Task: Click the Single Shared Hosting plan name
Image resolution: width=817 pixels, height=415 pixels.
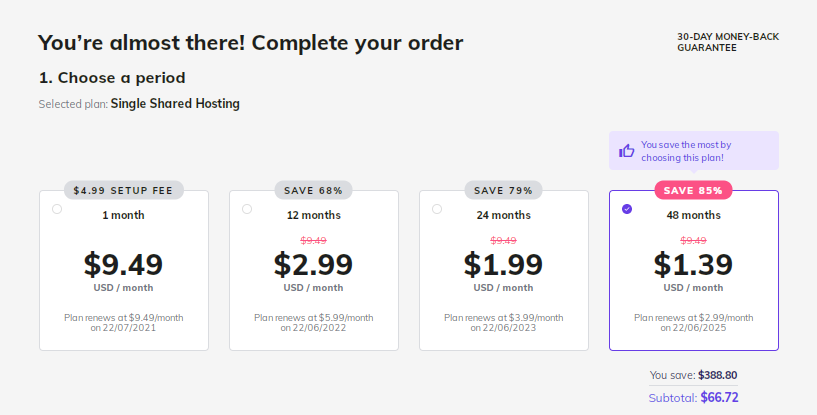Action: coord(175,103)
